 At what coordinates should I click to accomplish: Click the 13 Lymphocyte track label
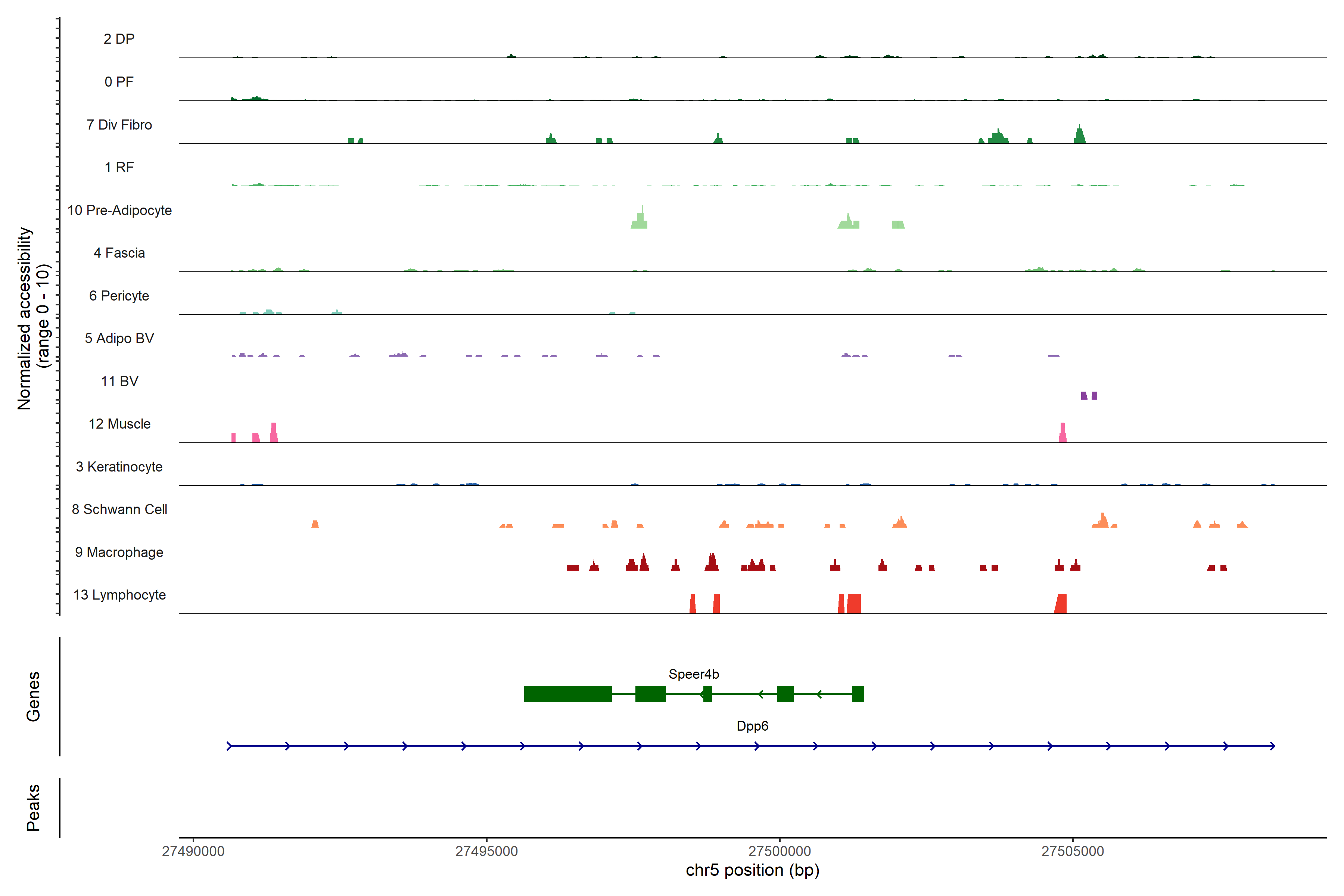119,595
